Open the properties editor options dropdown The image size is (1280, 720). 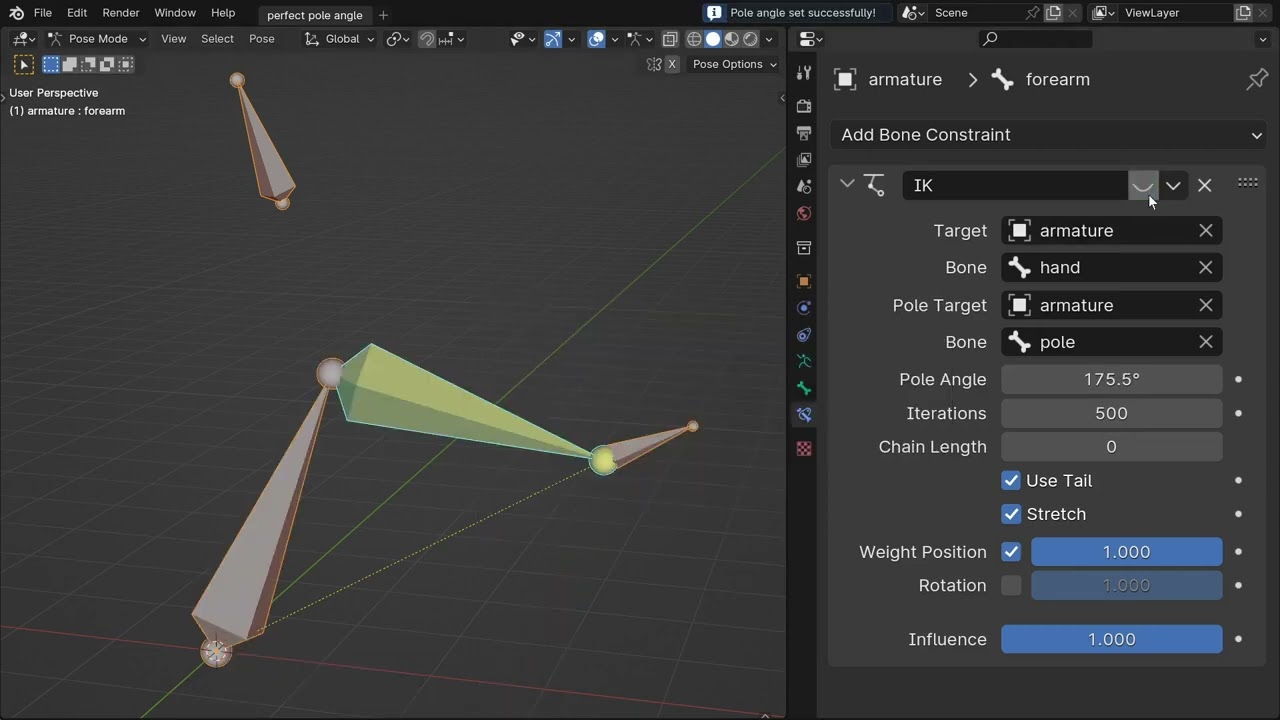(1262, 39)
